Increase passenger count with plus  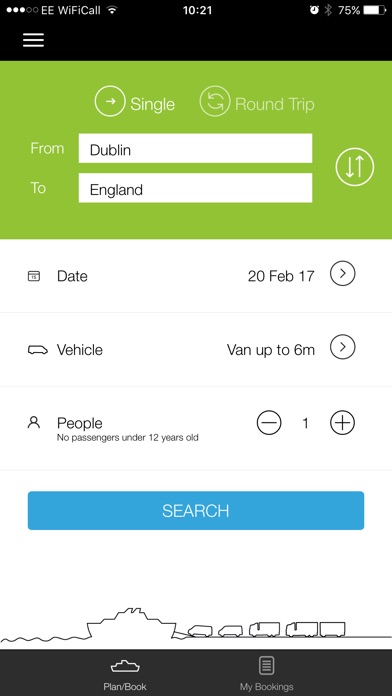point(342,423)
